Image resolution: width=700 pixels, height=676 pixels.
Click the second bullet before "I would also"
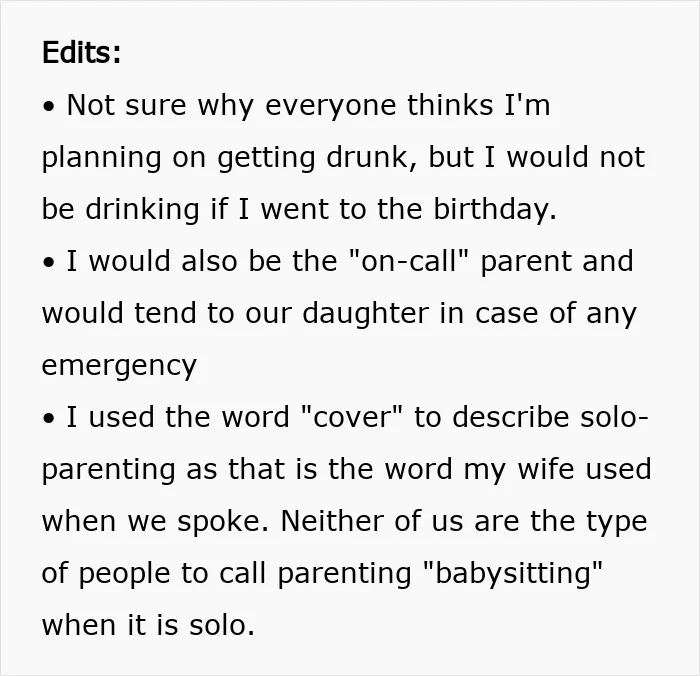pyautogui.click(x=49, y=263)
